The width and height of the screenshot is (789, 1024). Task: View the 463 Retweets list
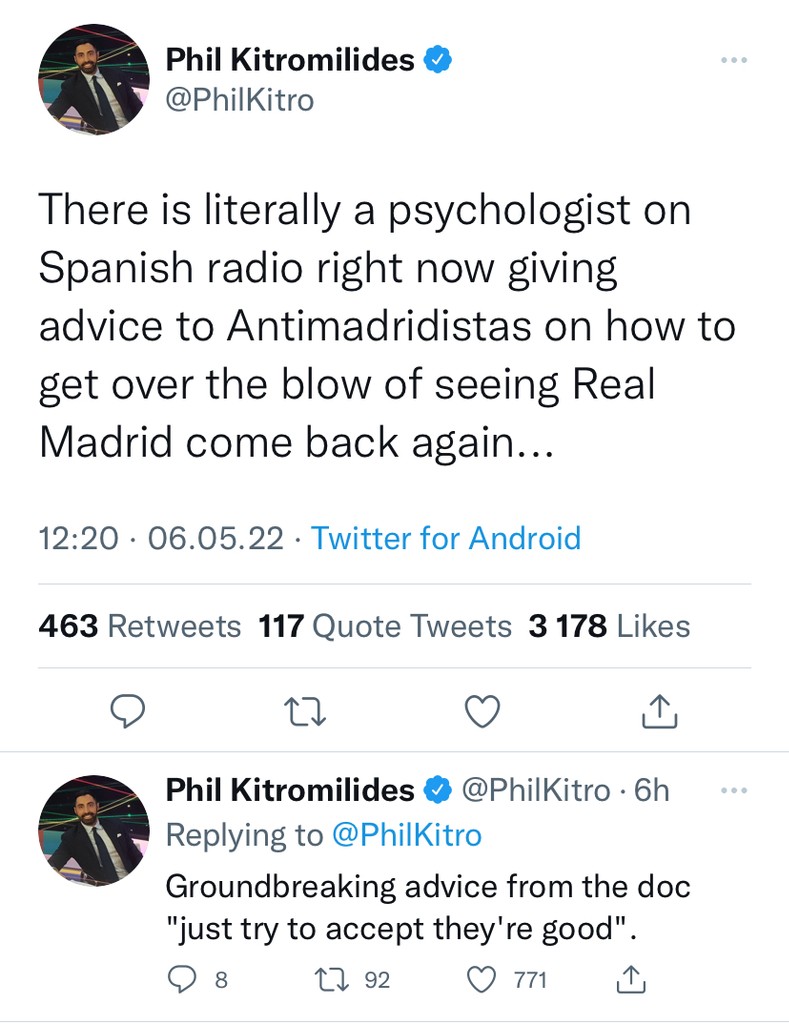pyautogui.click(x=139, y=627)
